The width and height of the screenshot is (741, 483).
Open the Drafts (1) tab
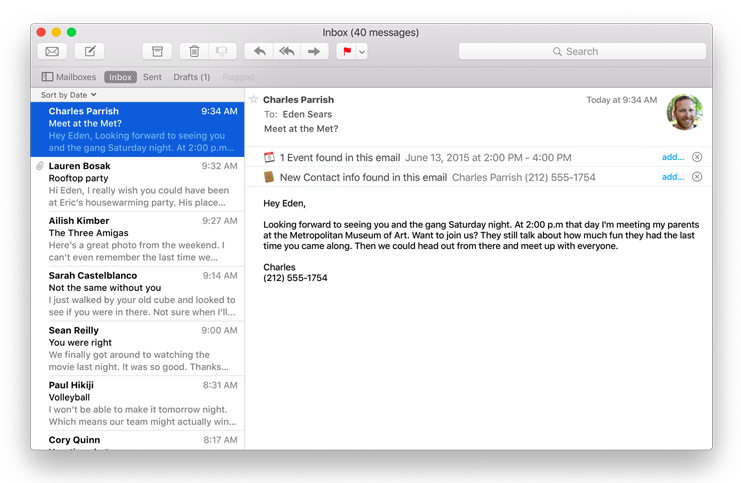(x=191, y=77)
